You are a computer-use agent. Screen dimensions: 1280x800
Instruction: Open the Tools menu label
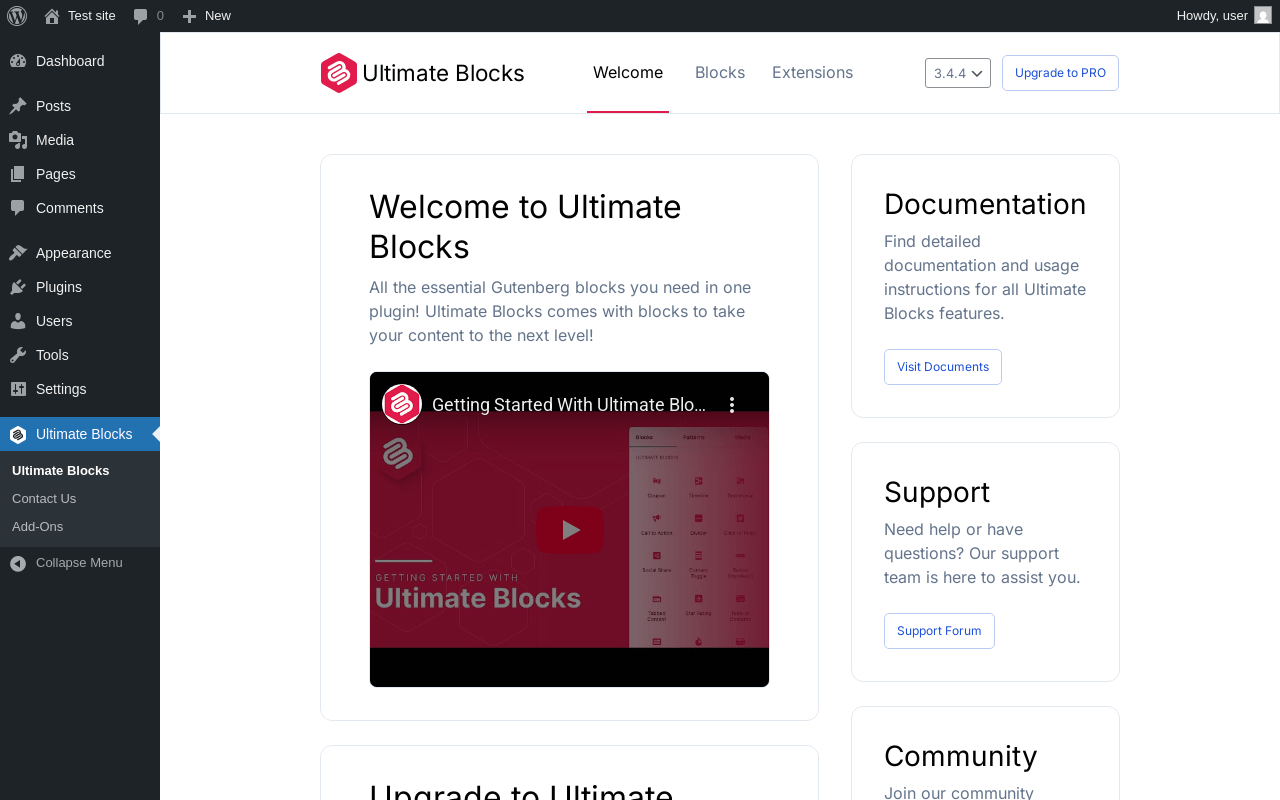tap(52, 355)
